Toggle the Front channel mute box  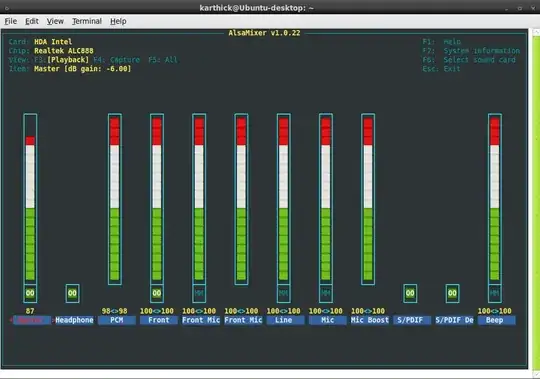[x=157, y=293]
